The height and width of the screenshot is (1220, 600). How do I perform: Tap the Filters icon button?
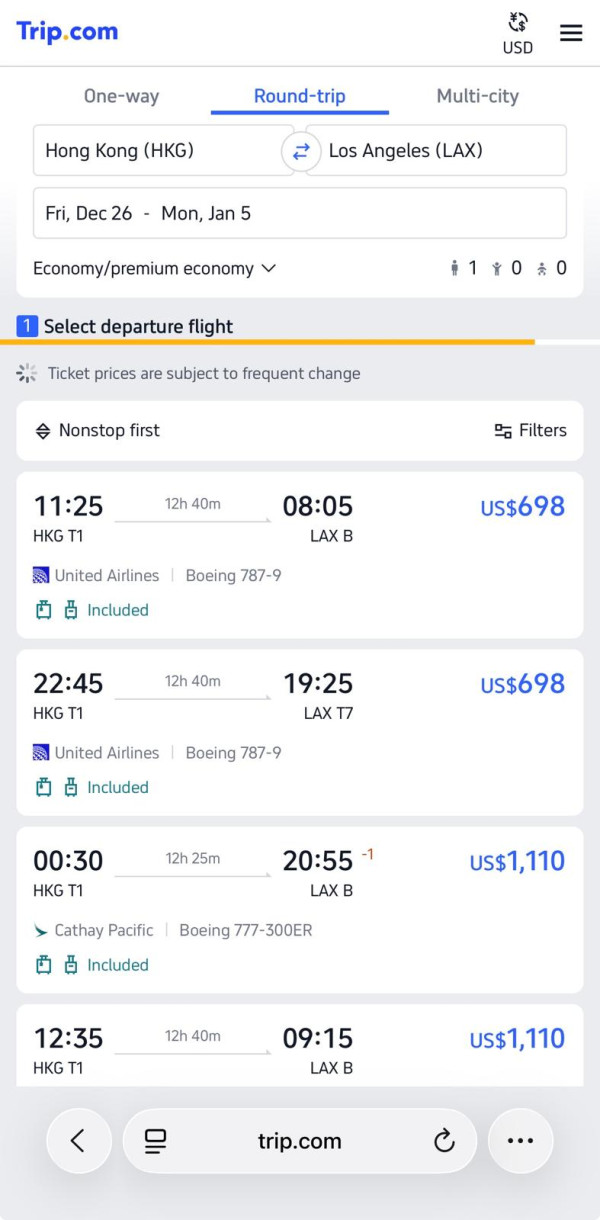[x=531, y=431]
